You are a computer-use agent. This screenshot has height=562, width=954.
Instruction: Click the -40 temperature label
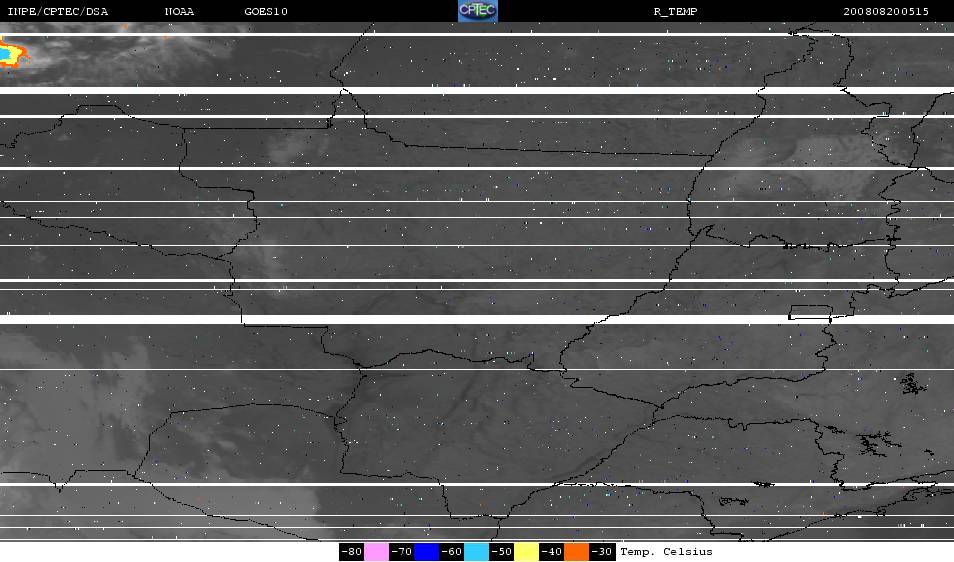point(552,551)
